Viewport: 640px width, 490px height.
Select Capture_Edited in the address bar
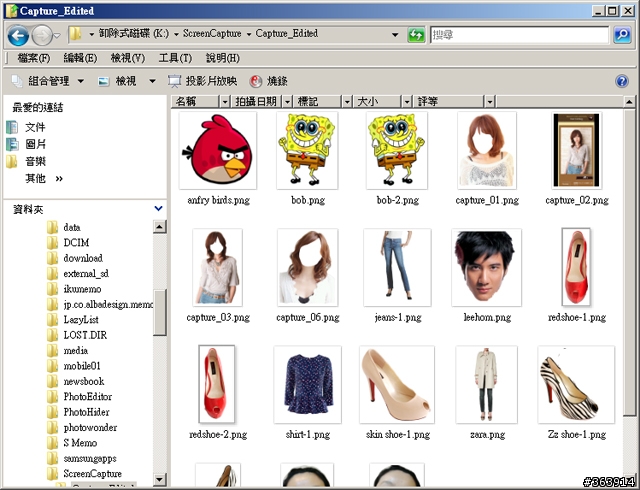click(x=287, y=33)
